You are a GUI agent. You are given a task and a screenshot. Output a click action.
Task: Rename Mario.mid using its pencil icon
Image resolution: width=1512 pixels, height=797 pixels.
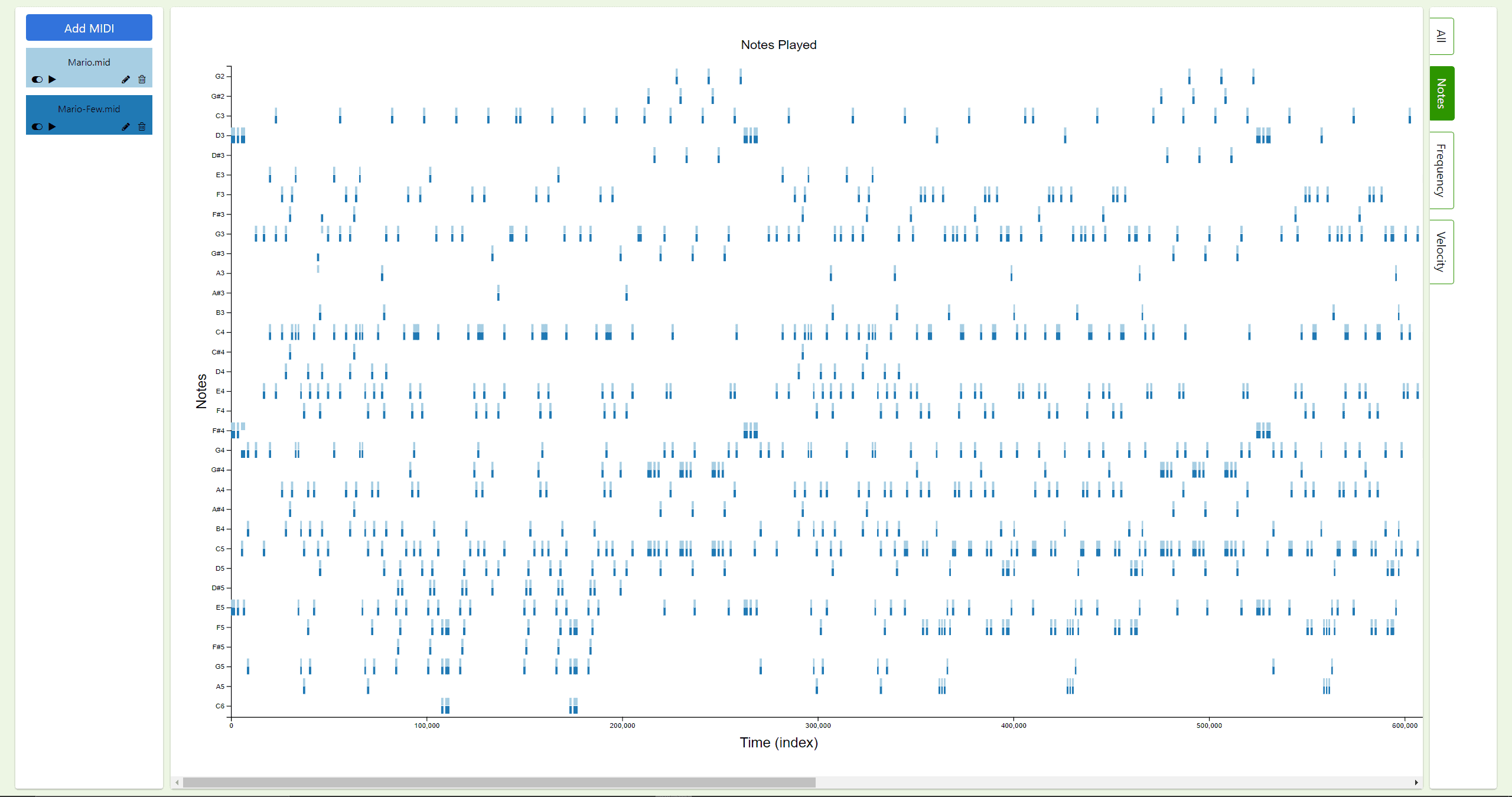coord(125,79)
